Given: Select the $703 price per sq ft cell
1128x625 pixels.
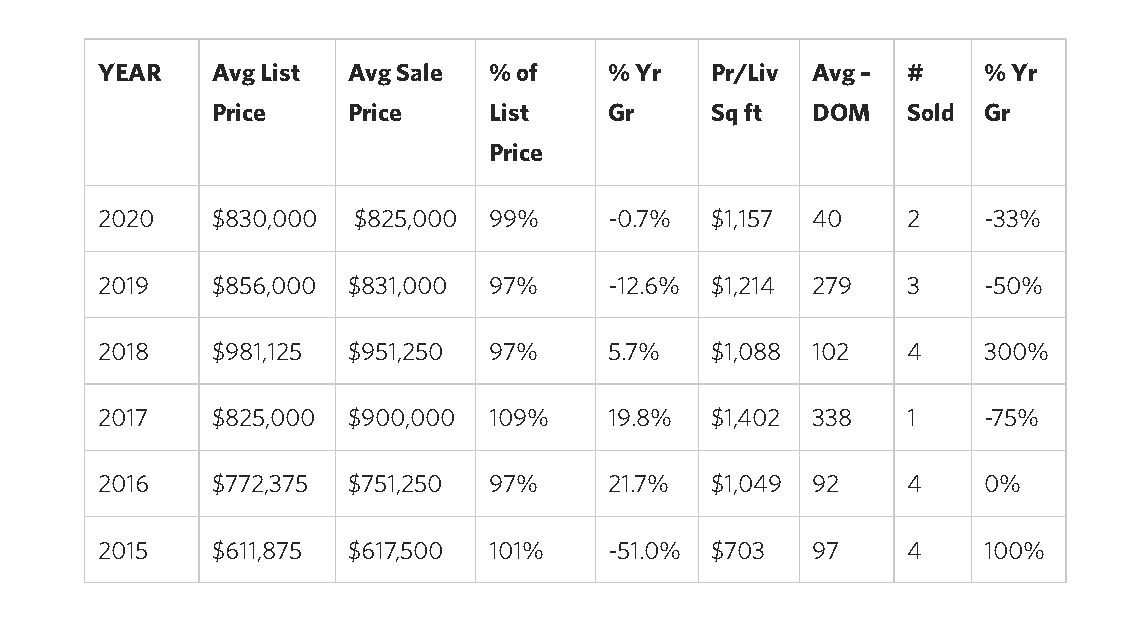Looking at the screenshot, I should click(737, 550).
